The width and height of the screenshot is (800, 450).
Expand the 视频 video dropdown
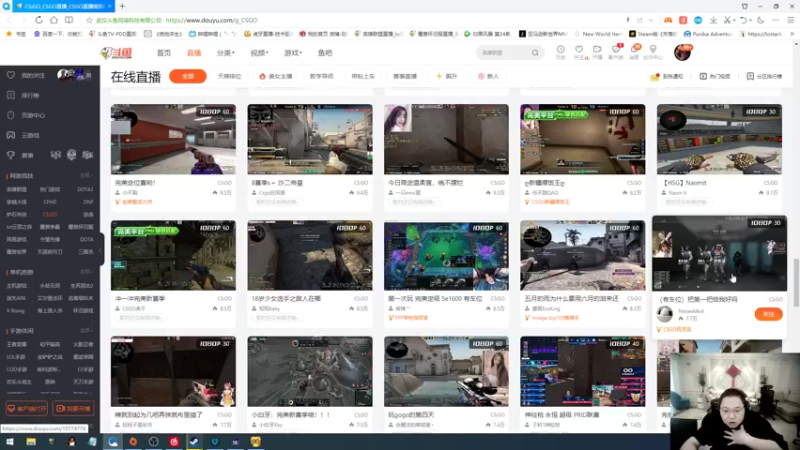[x=259, y=53]
